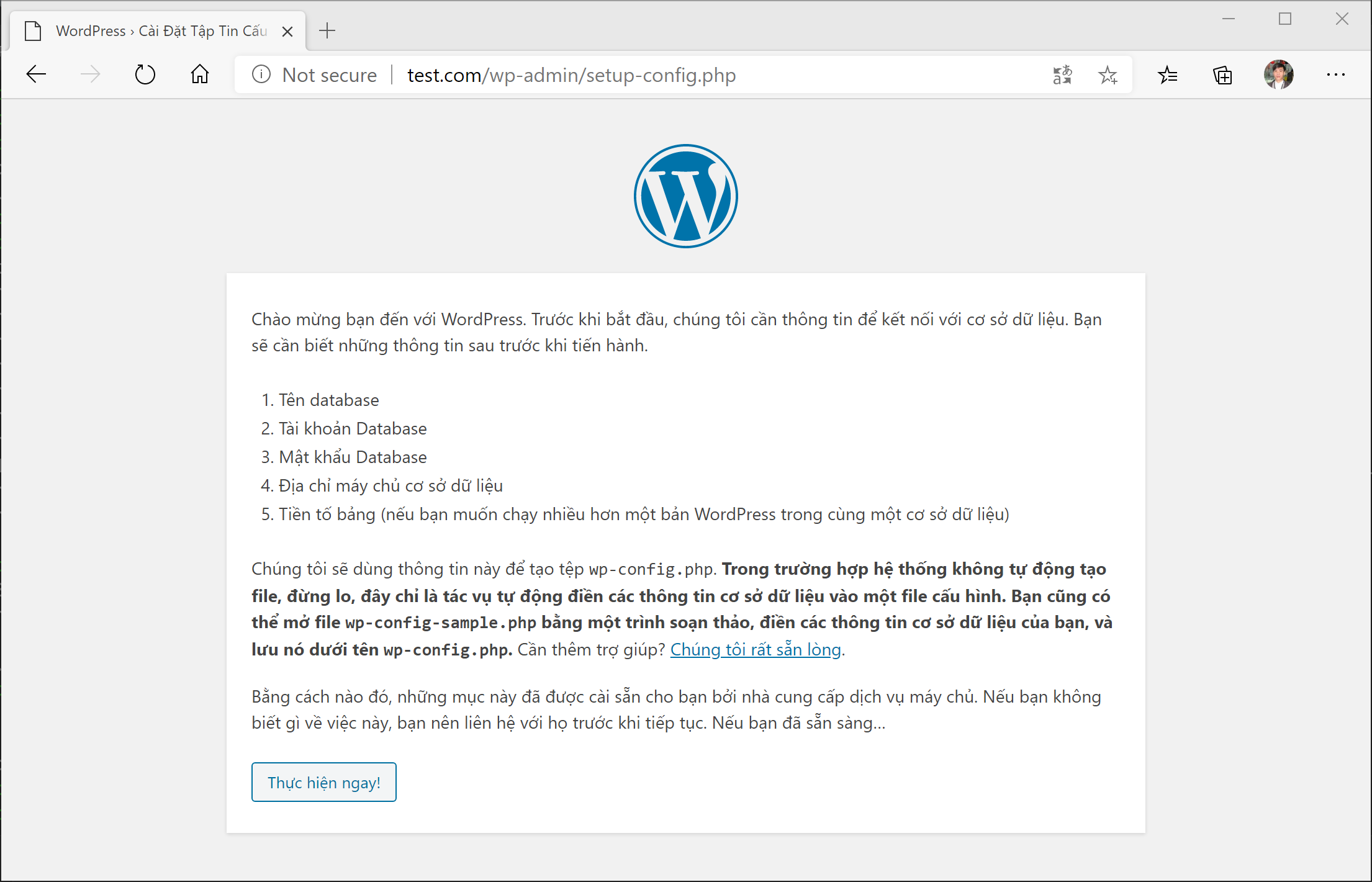
Task: Open the Chúng tôi rất sẵn lòng link
Action: click(756, 650)
